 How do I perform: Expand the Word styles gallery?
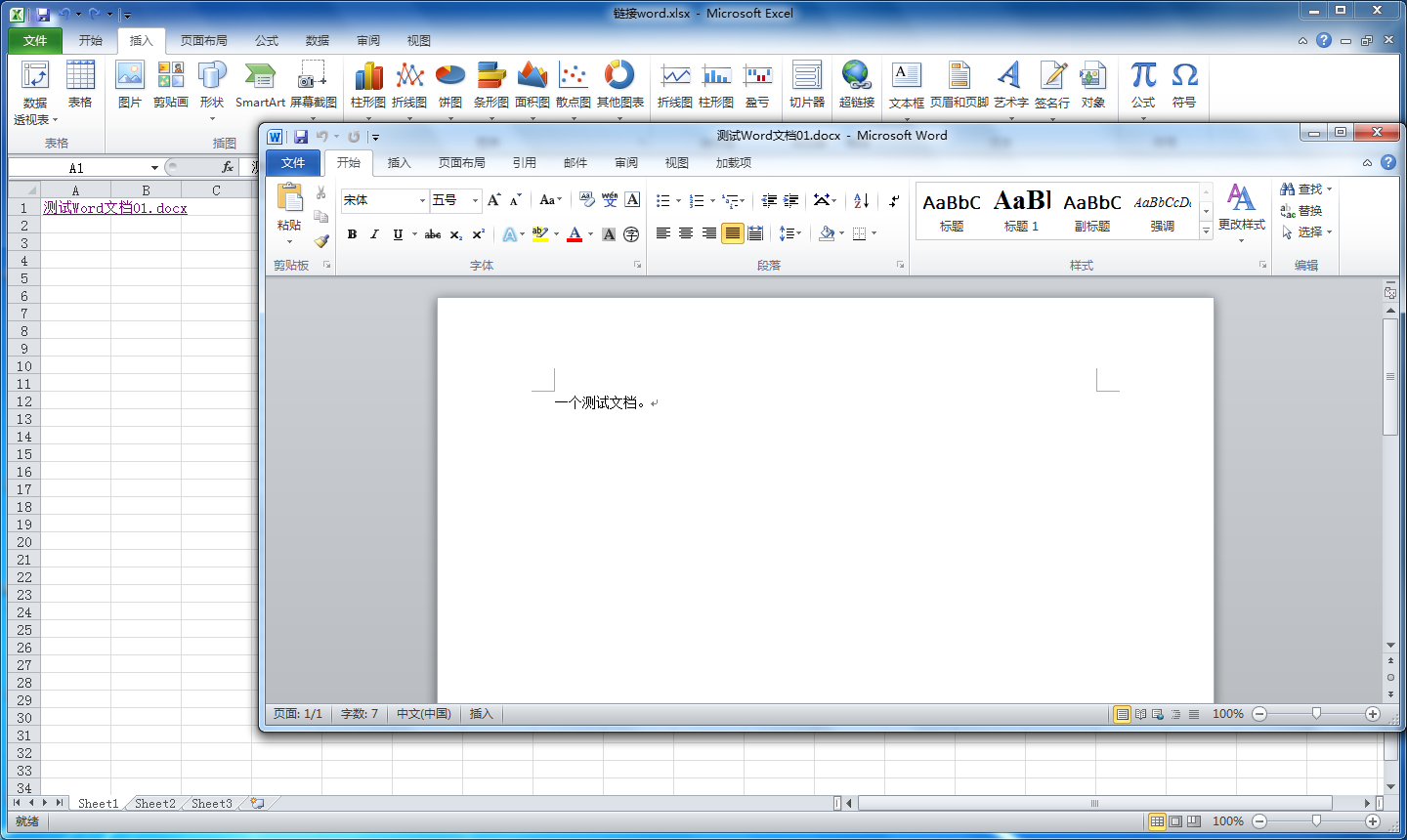point(1206,231)
